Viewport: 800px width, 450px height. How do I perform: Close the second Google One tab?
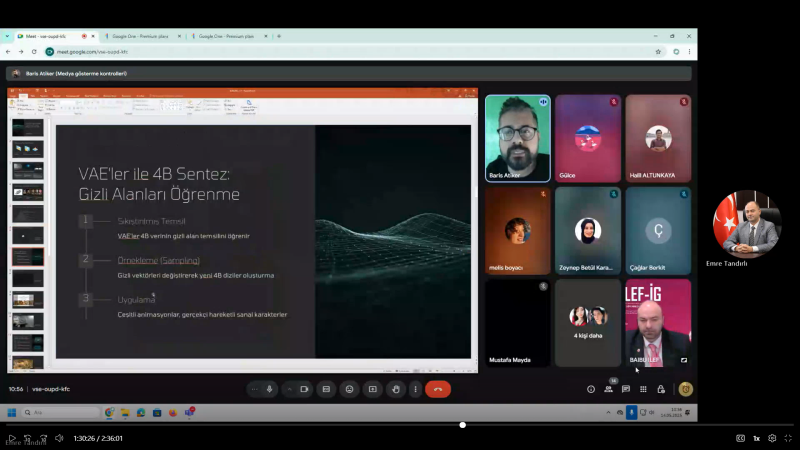[x=266, y=36]
